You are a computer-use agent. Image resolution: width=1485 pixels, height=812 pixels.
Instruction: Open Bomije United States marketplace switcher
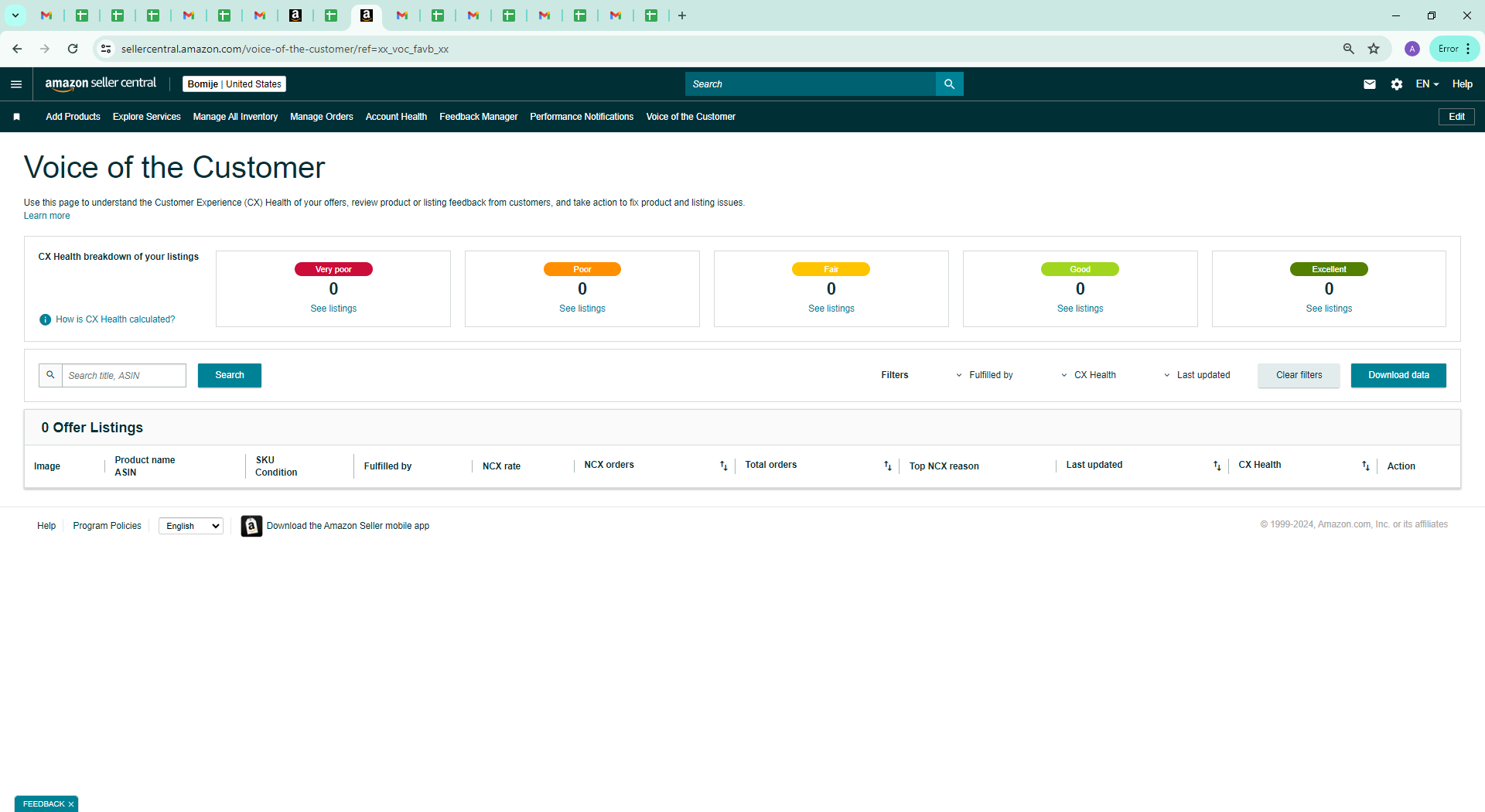[234, 84]
